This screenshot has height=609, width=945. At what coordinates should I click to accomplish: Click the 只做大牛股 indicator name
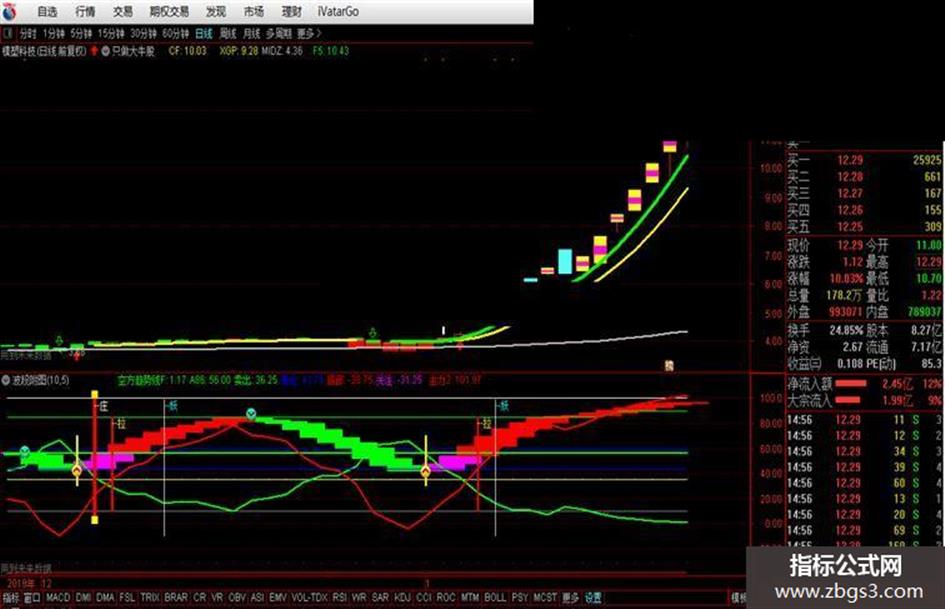(133, 51)
